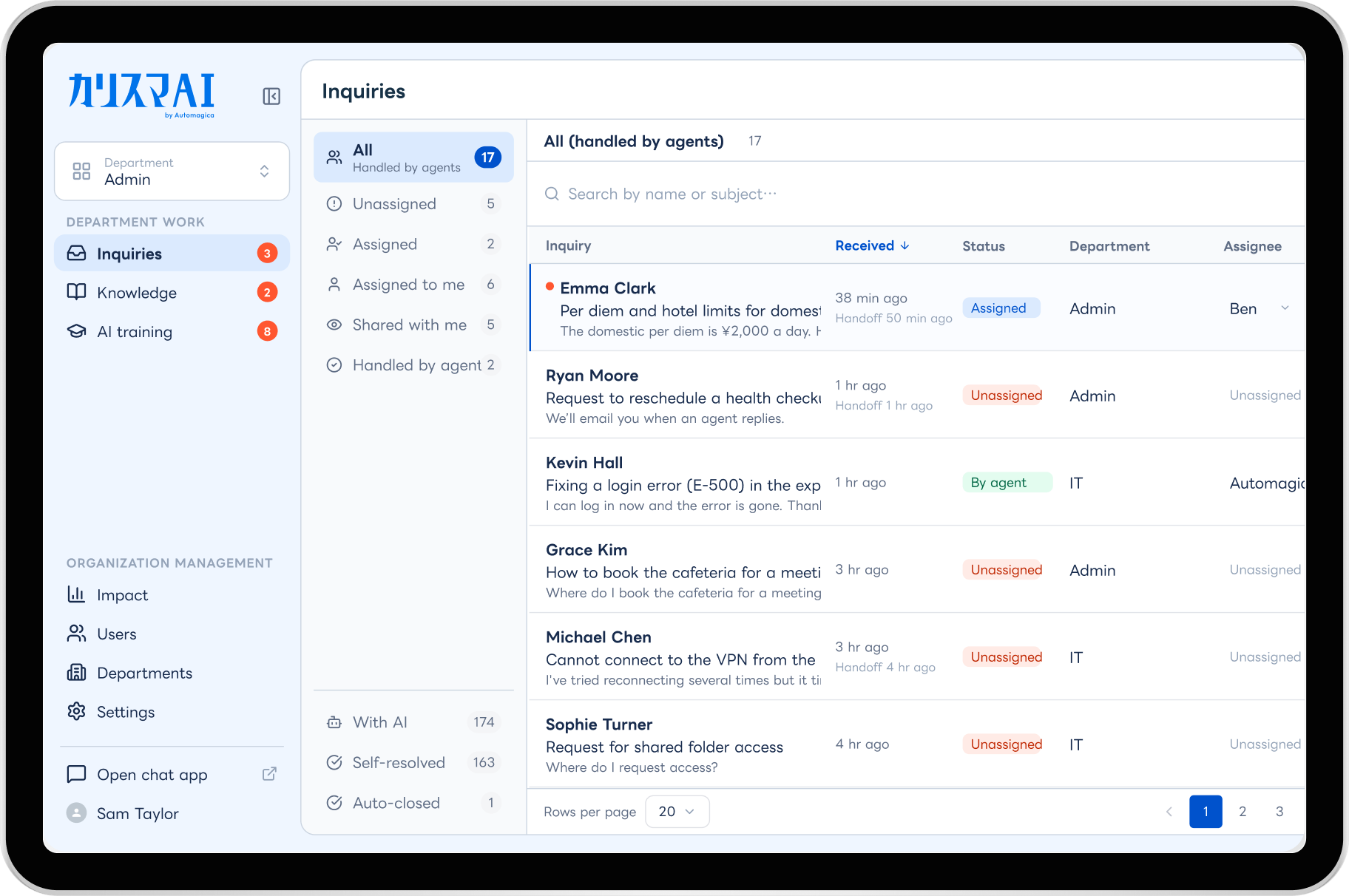Click the Department column header
The width and height of the screenshot is (1349, 896).
point(1109,246)
